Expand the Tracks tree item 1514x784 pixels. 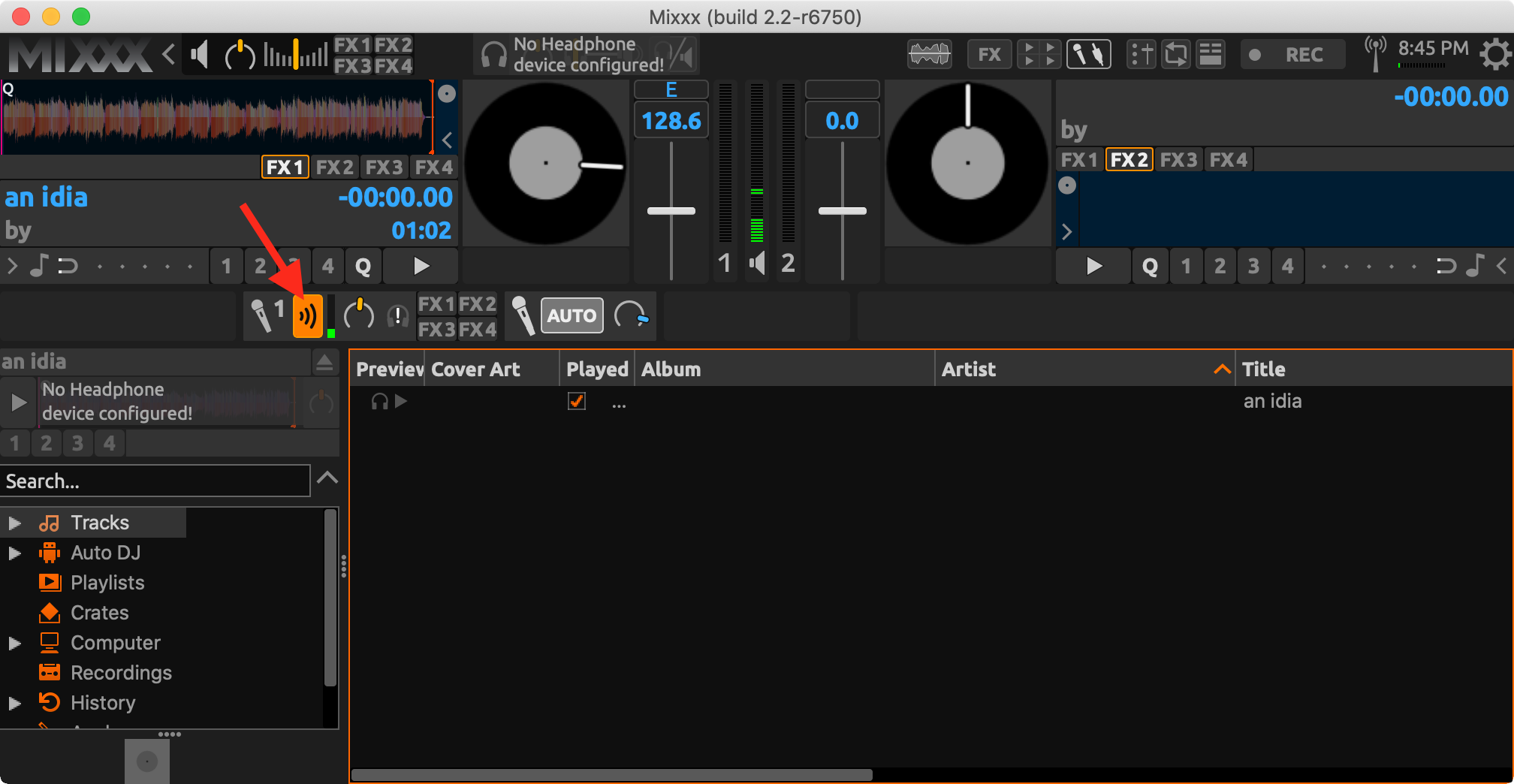14,523
